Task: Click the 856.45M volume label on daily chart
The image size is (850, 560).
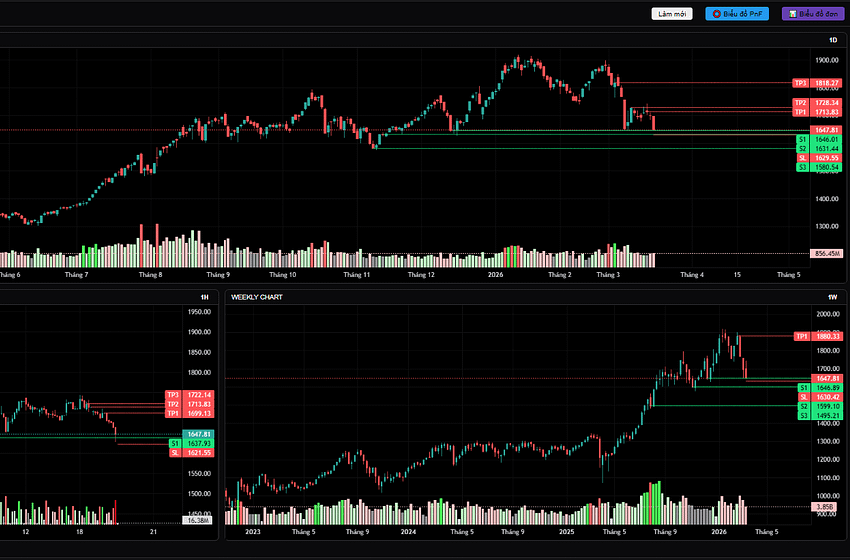Action: pos(825,254)
